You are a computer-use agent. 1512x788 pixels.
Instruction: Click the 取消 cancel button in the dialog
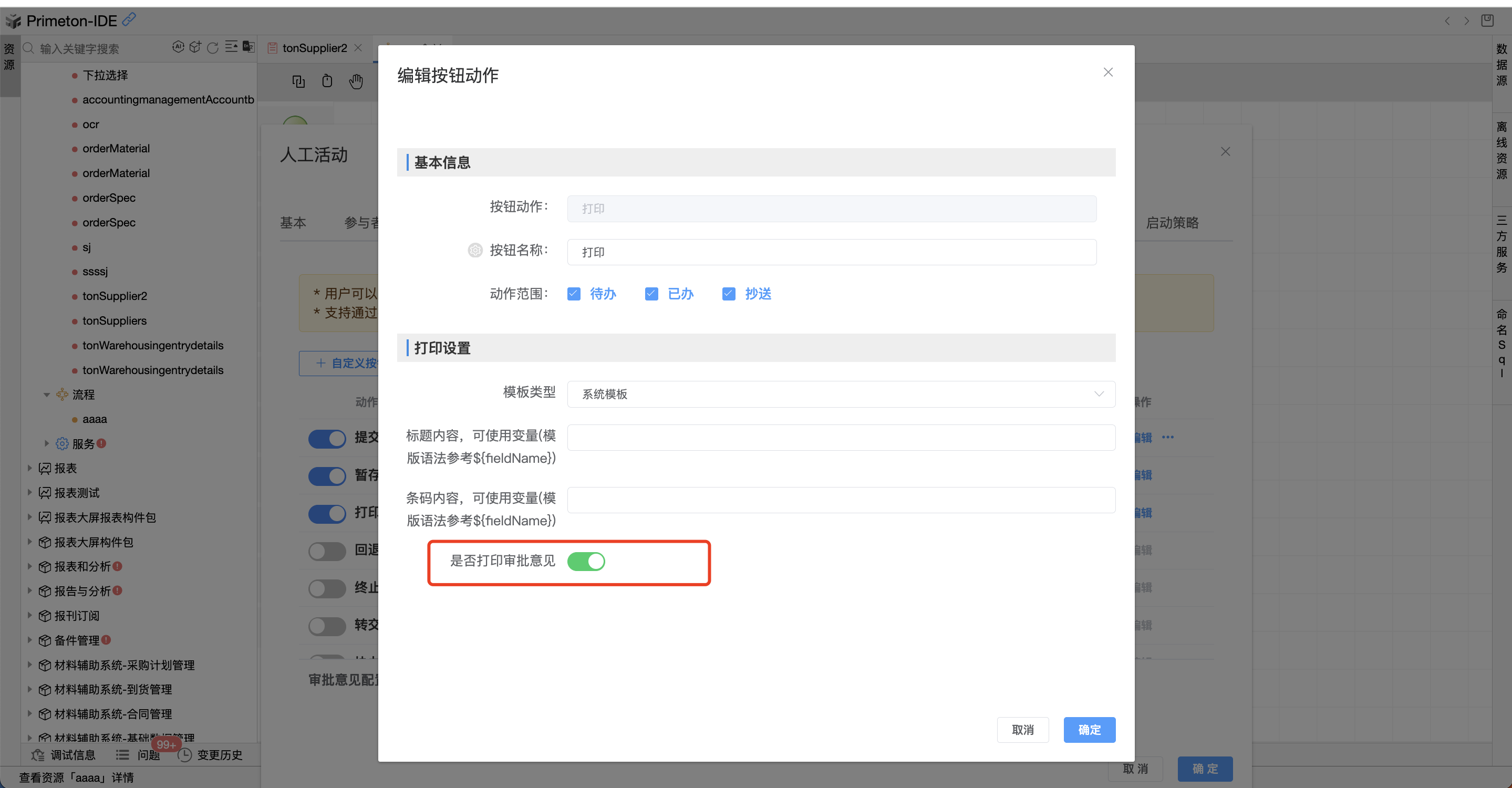tap(1022, 729)
